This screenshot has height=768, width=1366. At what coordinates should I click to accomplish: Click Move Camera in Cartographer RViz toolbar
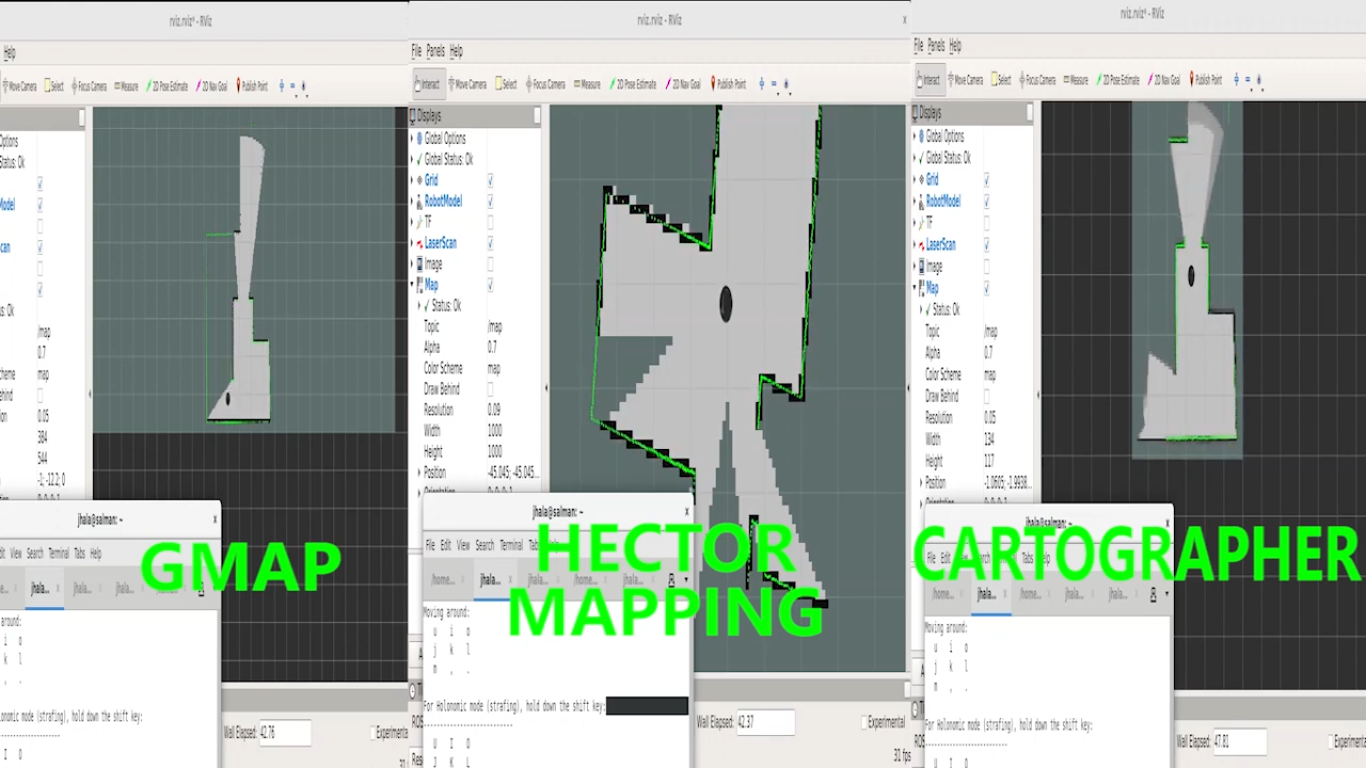click(965, 80)
